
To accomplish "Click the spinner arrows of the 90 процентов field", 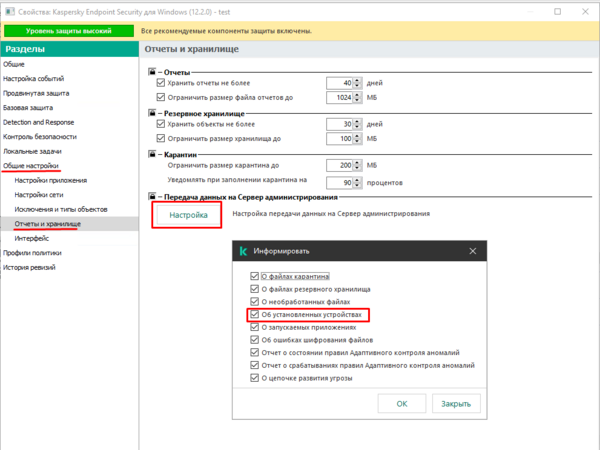I will coord(357,183).
